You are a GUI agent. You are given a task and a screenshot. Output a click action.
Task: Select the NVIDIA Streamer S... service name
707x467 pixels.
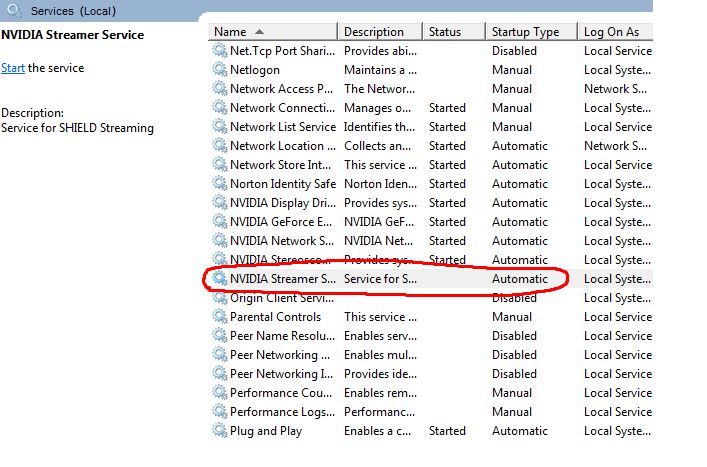click(x=283, y=279)
